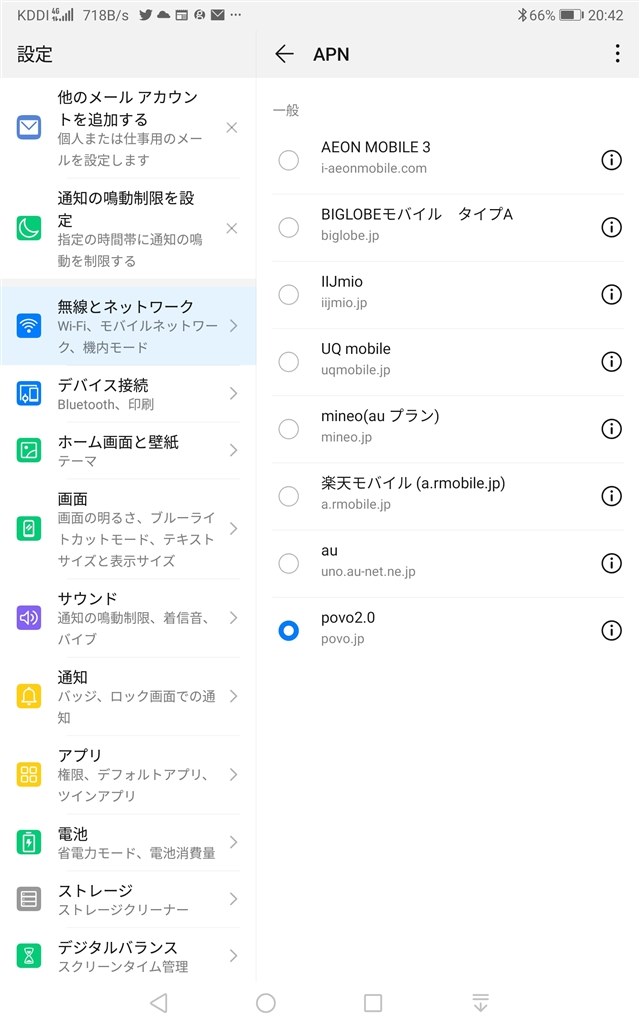Tap the uno.au-net.ne.jp APN address text

(x=368, y=571)
